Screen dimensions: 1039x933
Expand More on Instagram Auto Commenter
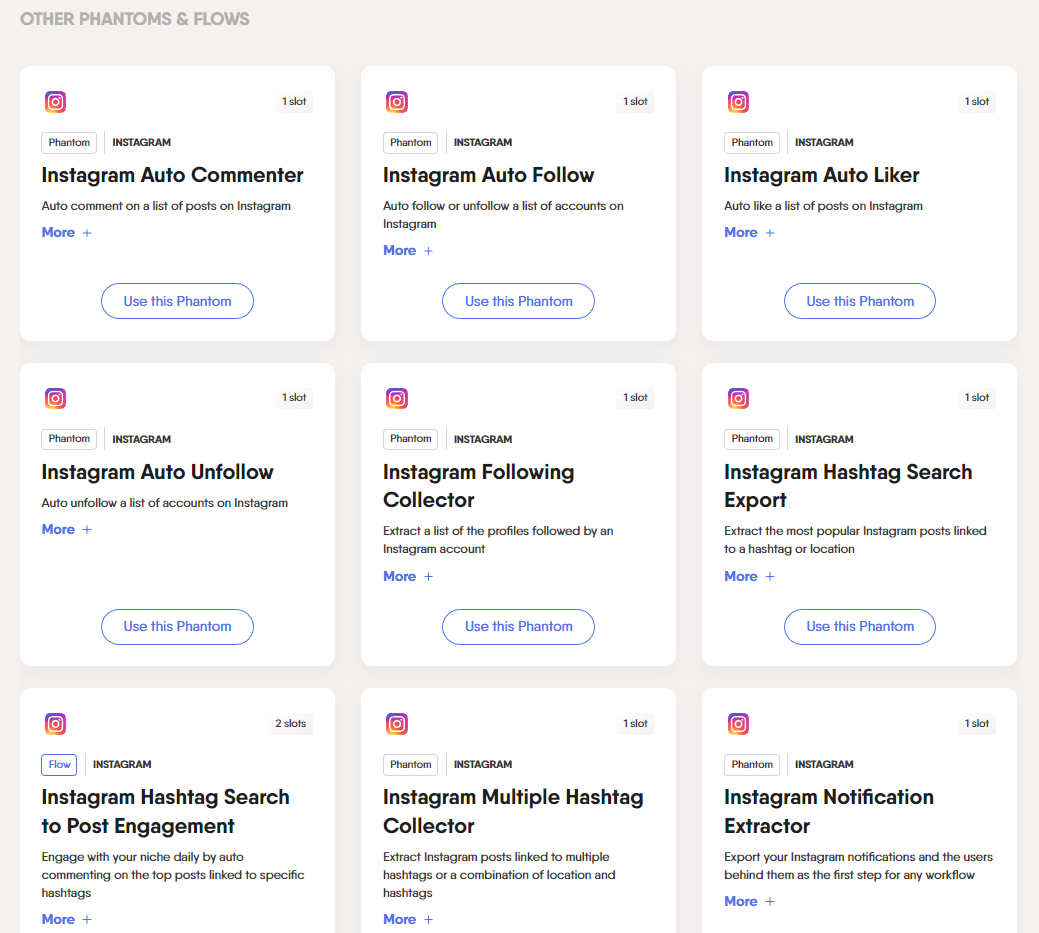tap(66, 233)
